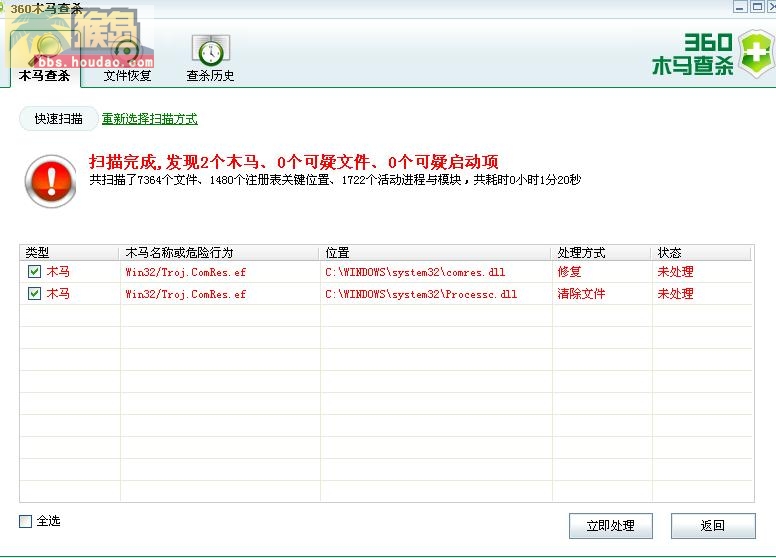Click the red exclamation warning icon
776x558 pixels.
(x=50, y=181)
